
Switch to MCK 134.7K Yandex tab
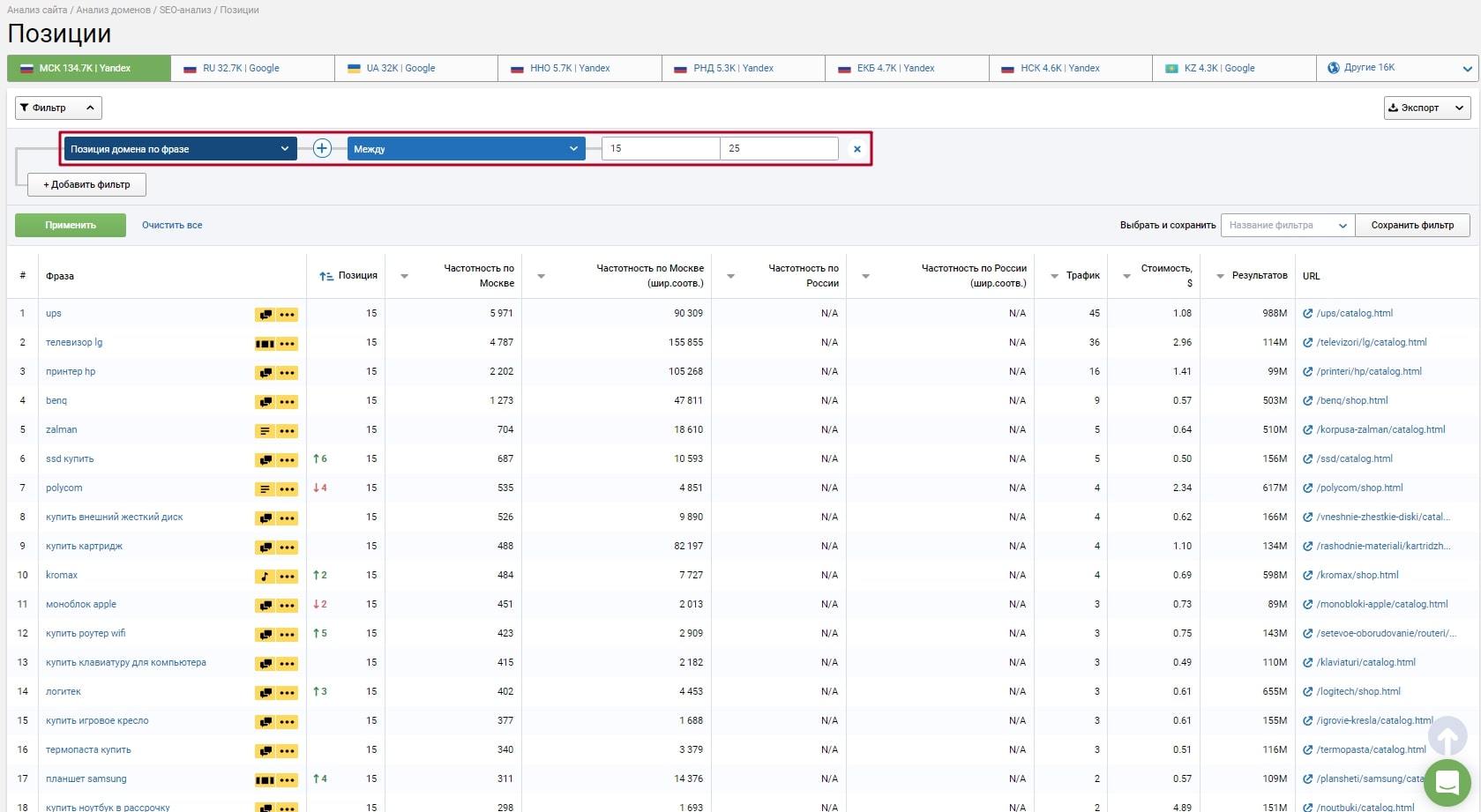point(89,68)
